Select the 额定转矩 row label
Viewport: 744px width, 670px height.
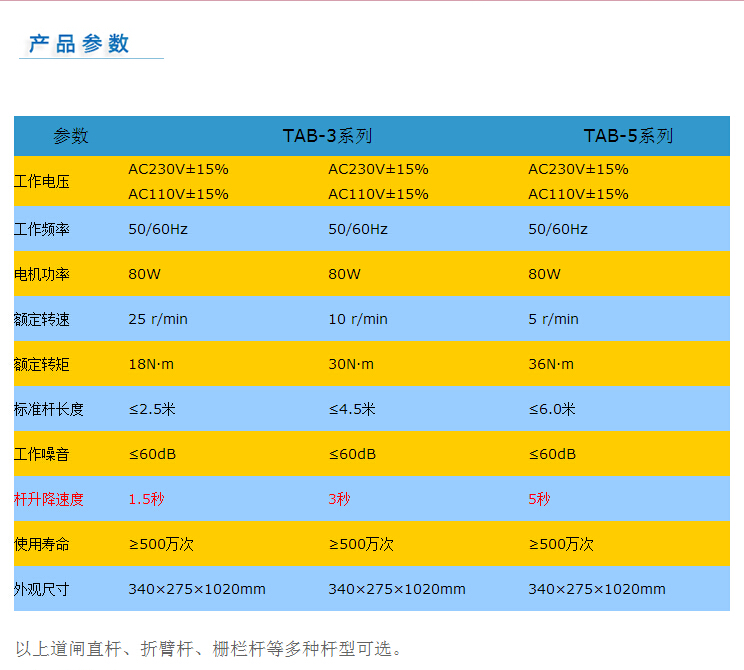(x=42, y=364)
